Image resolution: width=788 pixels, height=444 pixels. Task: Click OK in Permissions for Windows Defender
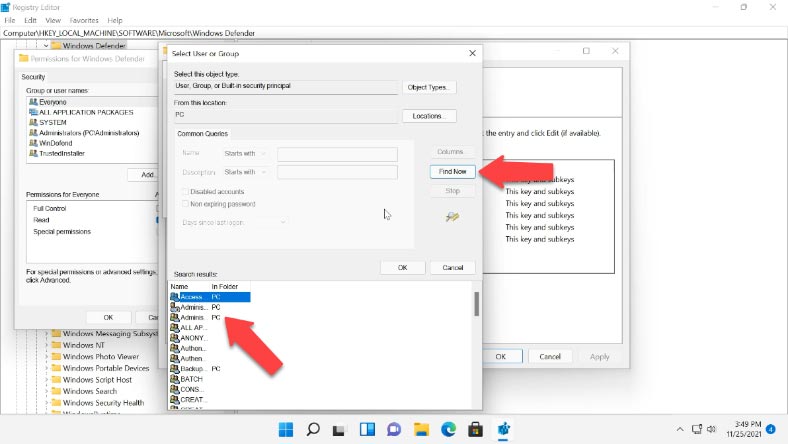pyautogui.click(x=109, y=318)
